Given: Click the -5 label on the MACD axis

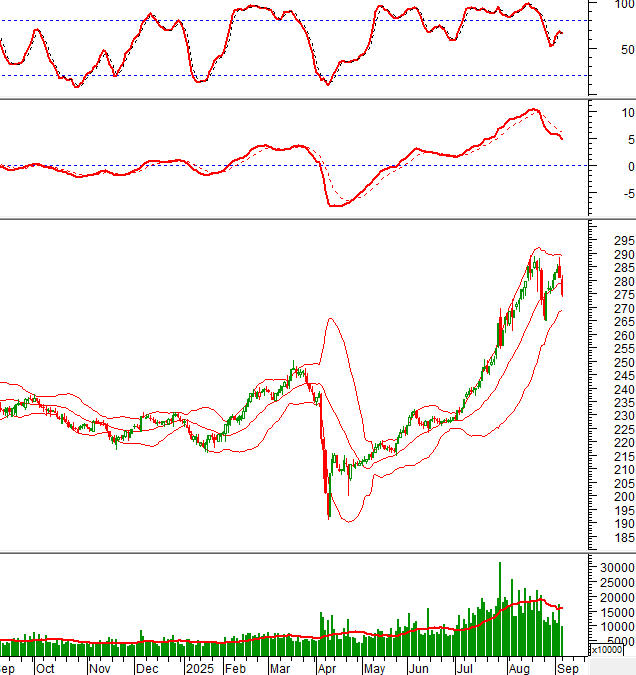Looking at the screenshot, I should click(x=629, y=194).
